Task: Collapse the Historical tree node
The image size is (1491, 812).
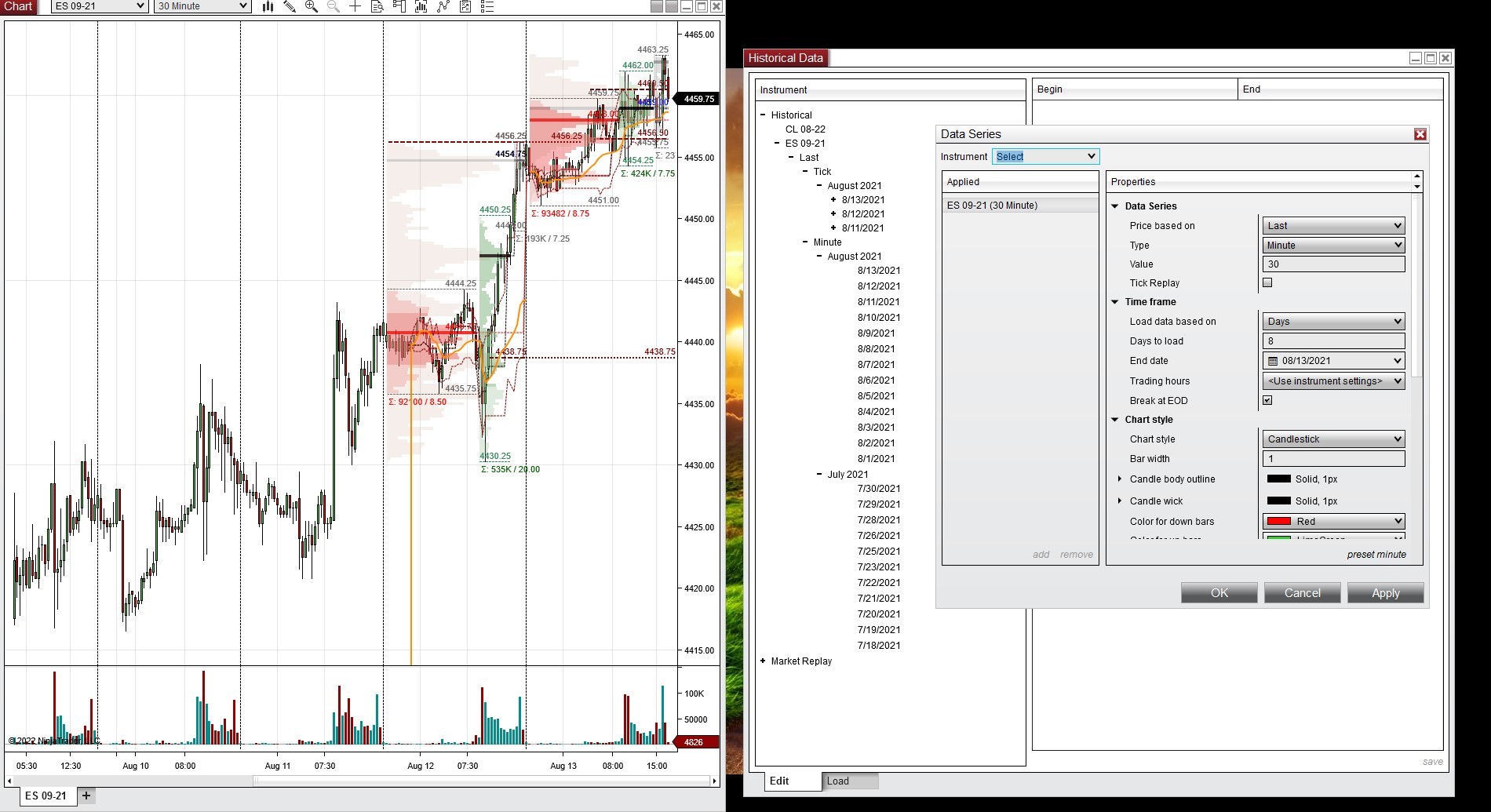Action: [x=763, y=115]
